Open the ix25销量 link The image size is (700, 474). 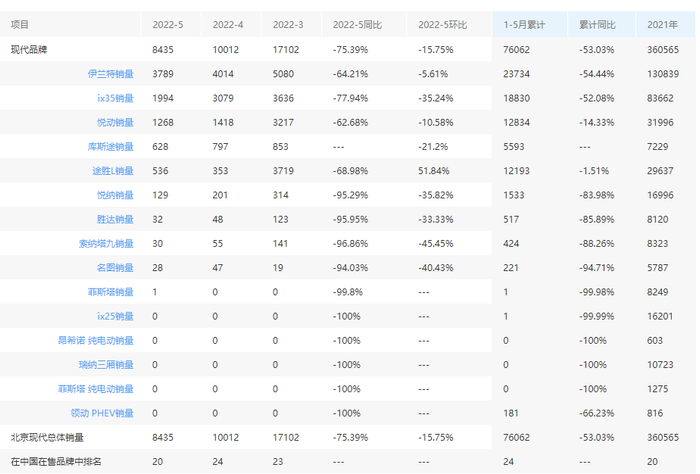point(115,316)
